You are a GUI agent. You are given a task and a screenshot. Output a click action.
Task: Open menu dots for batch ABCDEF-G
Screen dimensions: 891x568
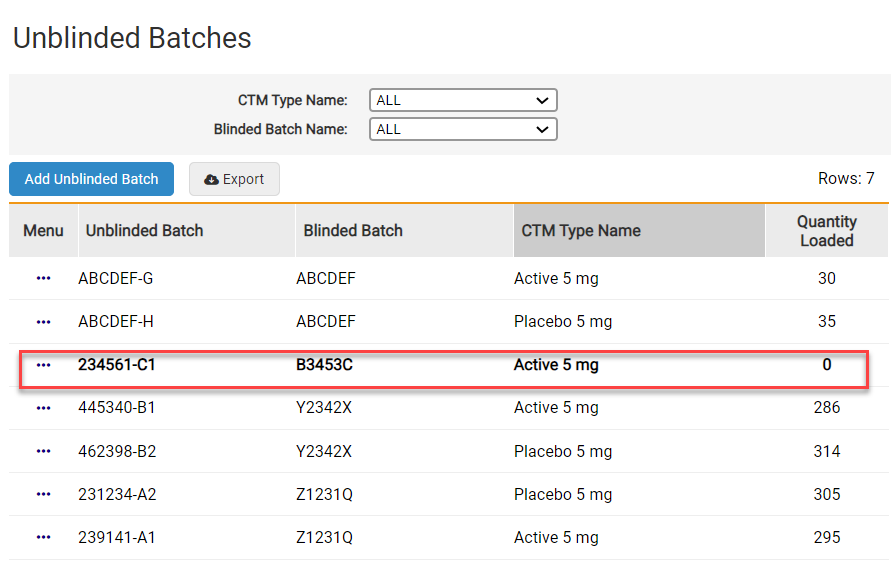tap(43, 279)
